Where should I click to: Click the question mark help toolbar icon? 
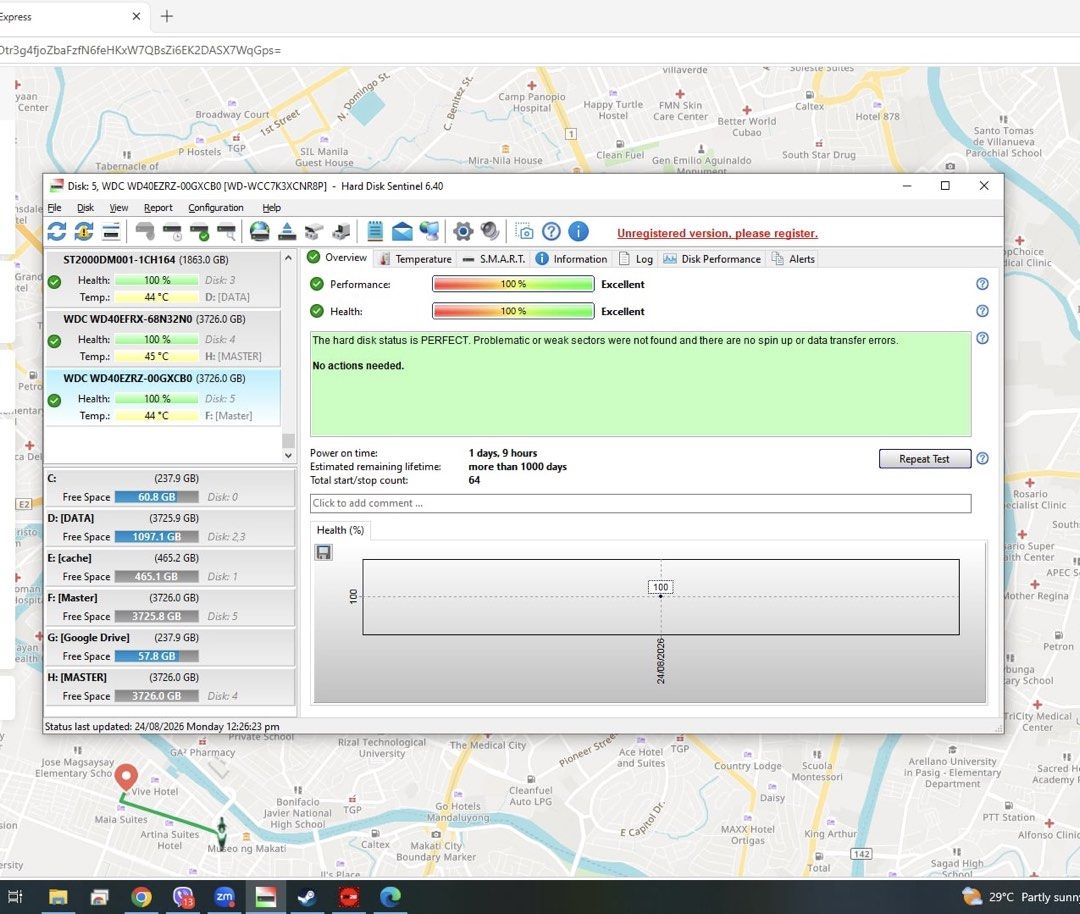(551, 231)
